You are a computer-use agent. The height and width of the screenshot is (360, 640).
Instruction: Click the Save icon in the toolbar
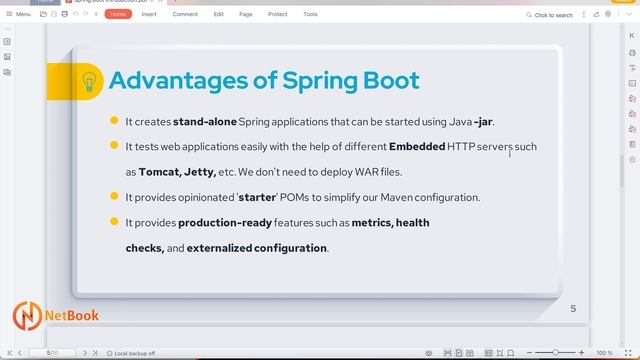coord(54,14)
